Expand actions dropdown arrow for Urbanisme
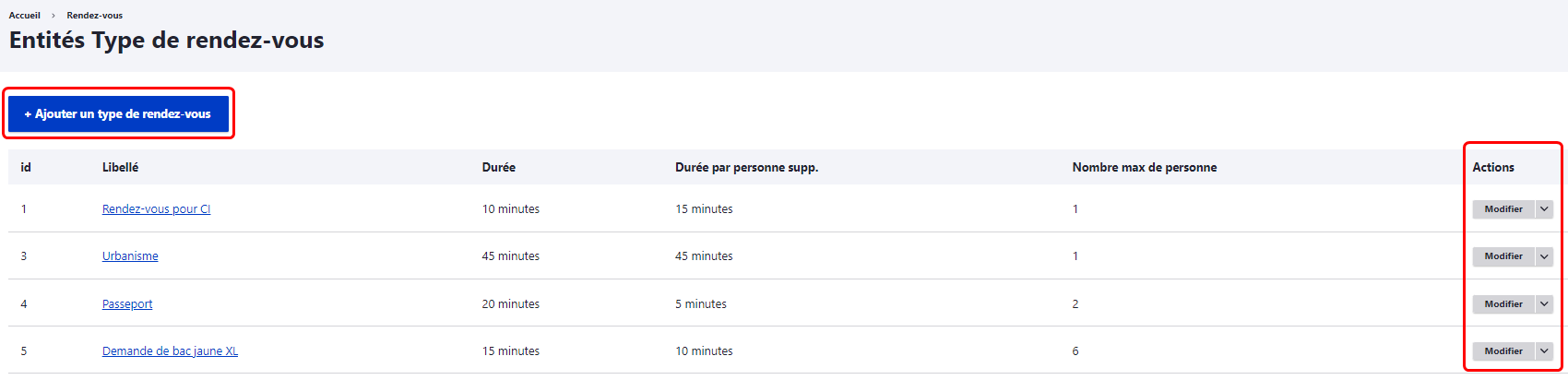This screenshot has height=380, width=1568. pos(1544,256)
